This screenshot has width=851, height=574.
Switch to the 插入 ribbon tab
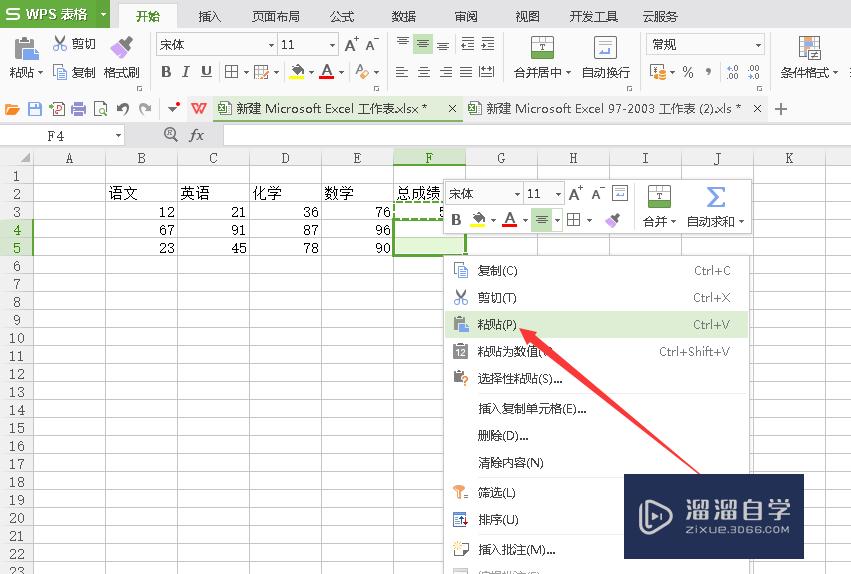pos(209,16)
